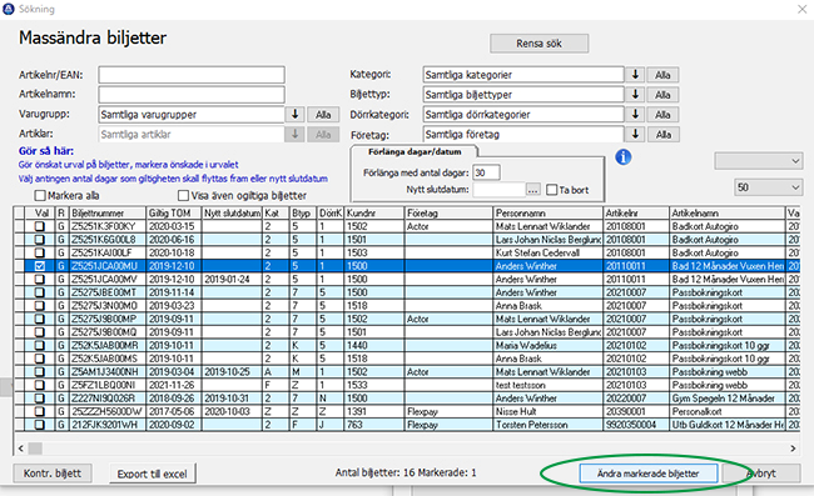814x496 pixels.
Task: Select the checkbox for ticket Z5275JBE00MT
Action: 39,292
